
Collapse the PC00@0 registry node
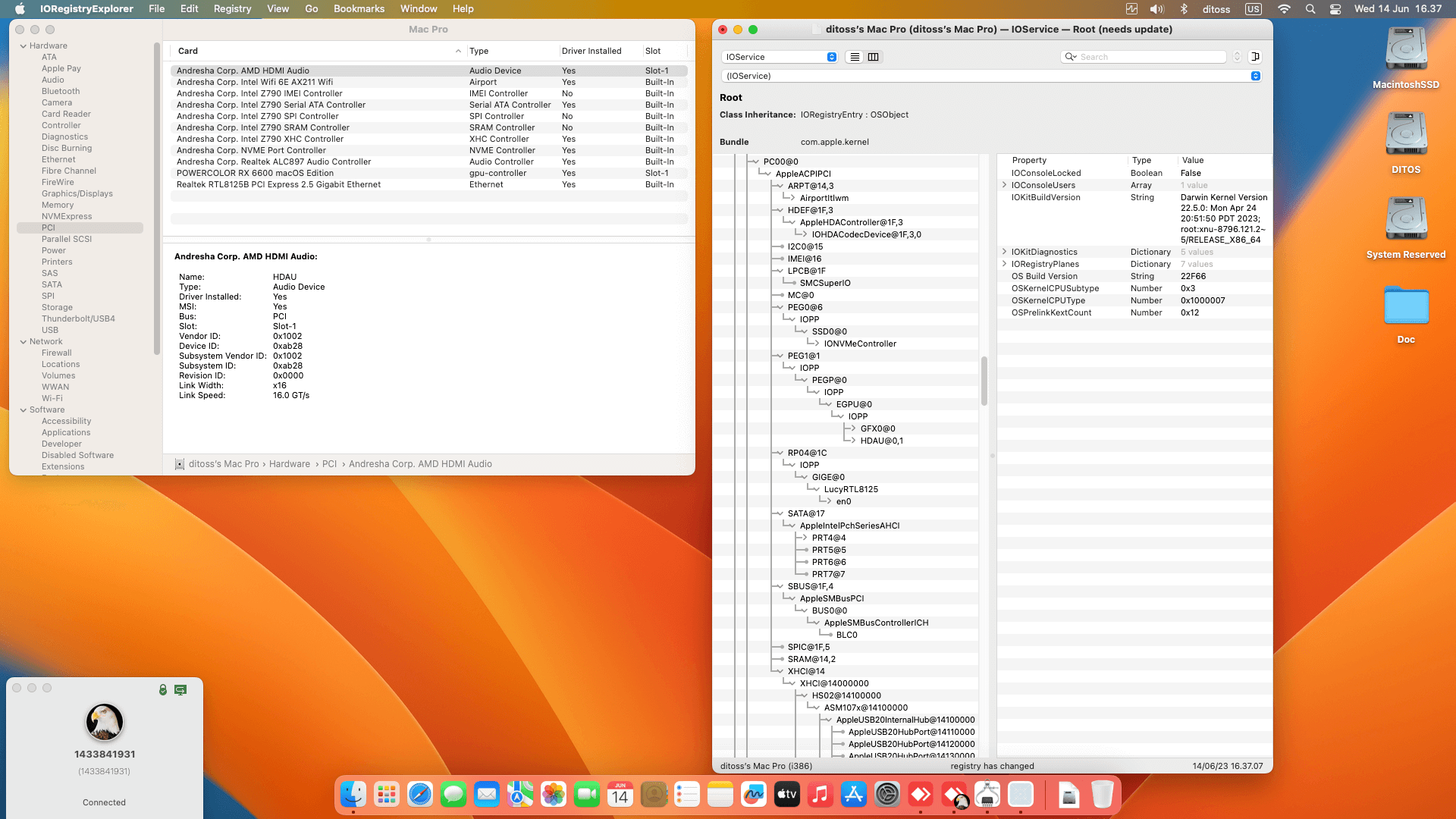754,162
